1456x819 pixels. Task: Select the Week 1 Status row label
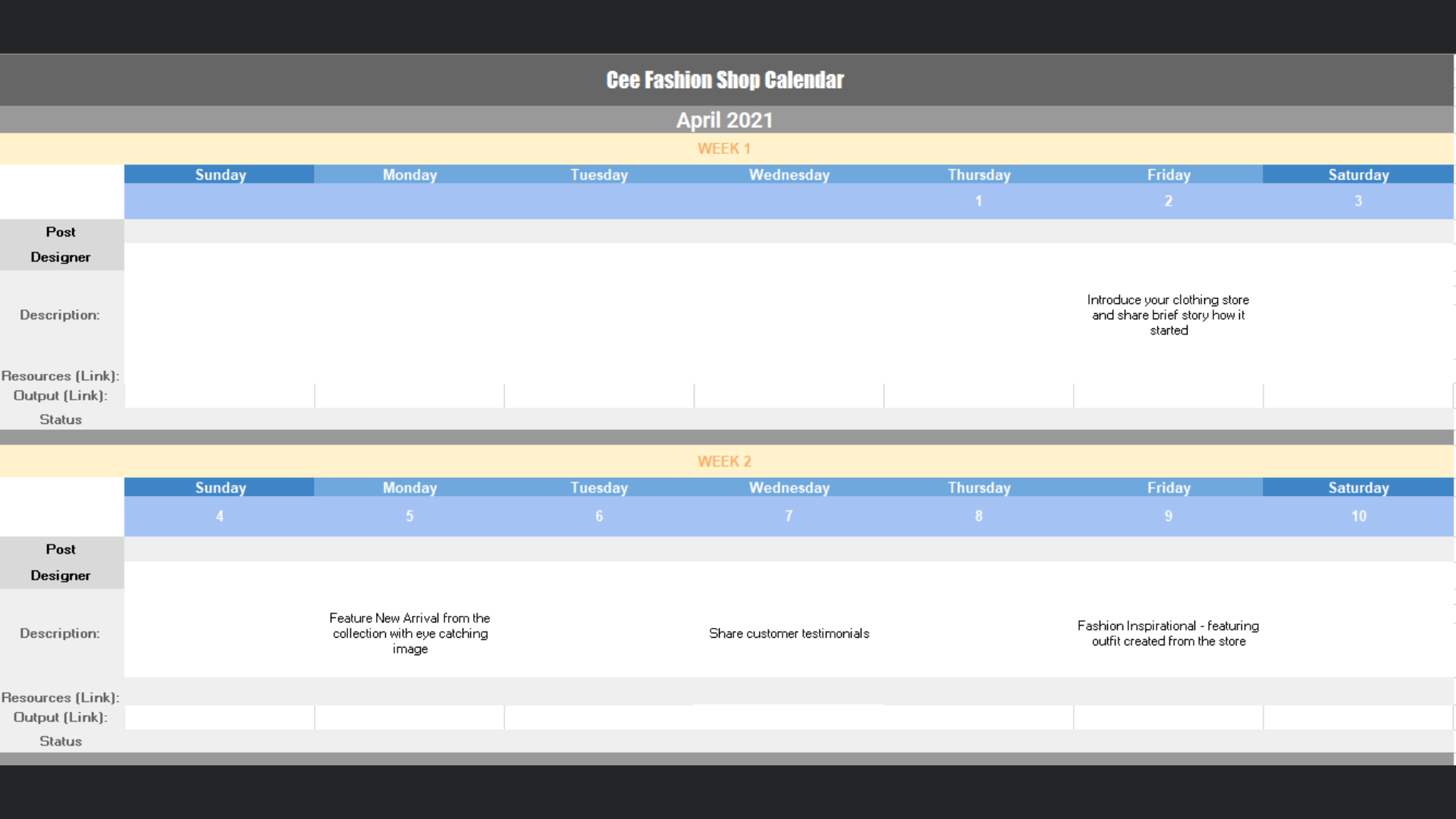61,419
